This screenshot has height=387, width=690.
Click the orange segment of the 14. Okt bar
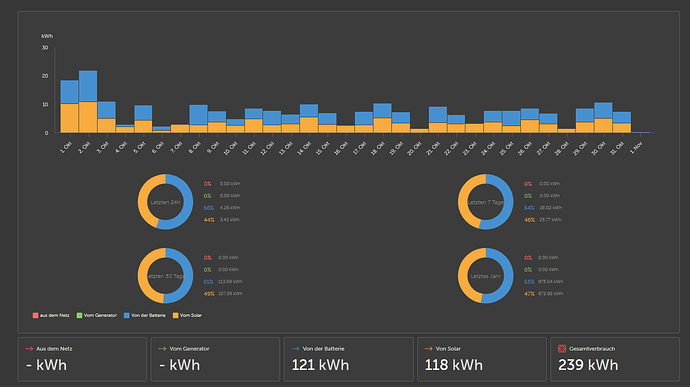click(309, 125)
